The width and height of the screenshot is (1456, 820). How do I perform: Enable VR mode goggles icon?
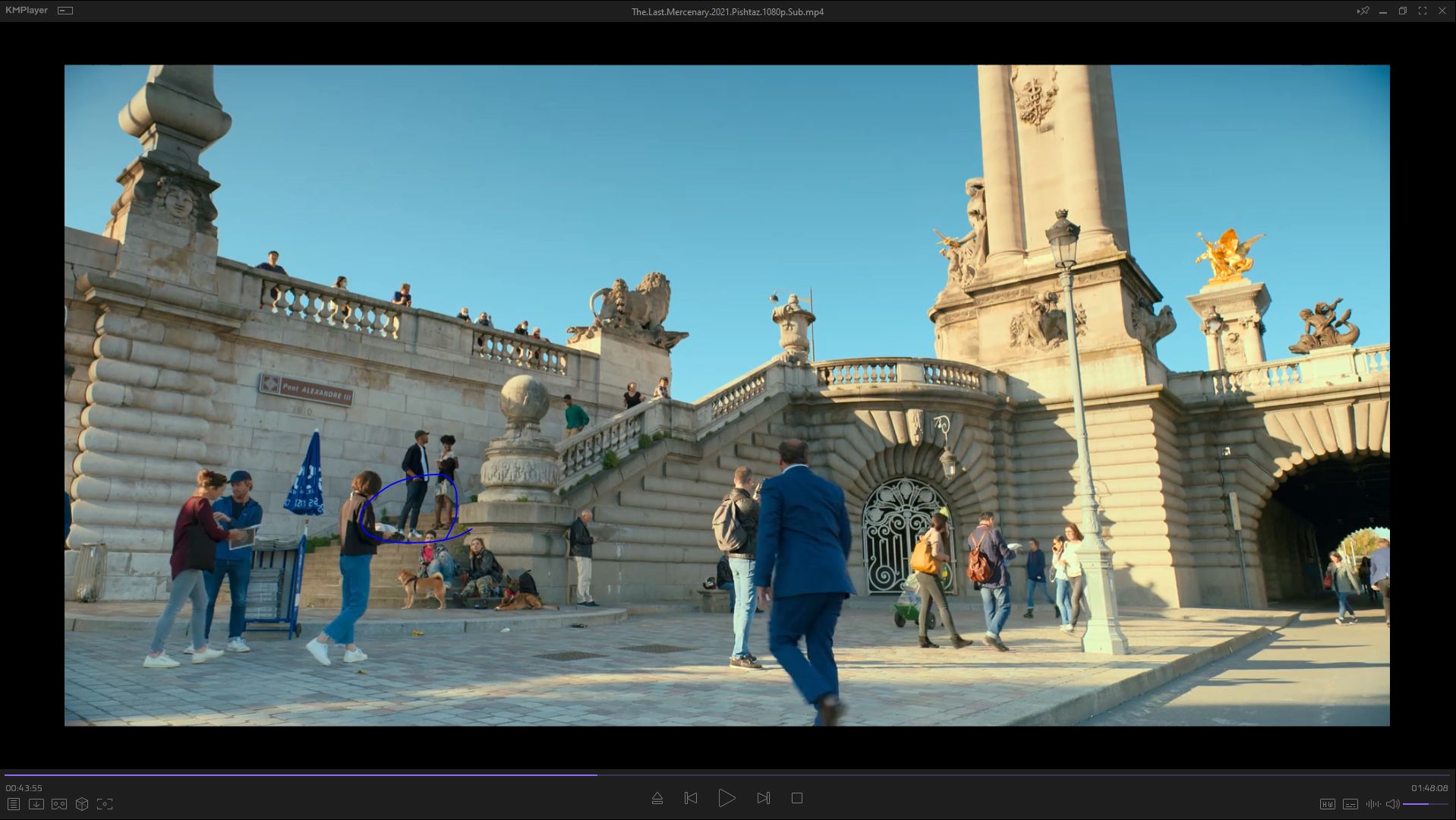pos(59,804)
